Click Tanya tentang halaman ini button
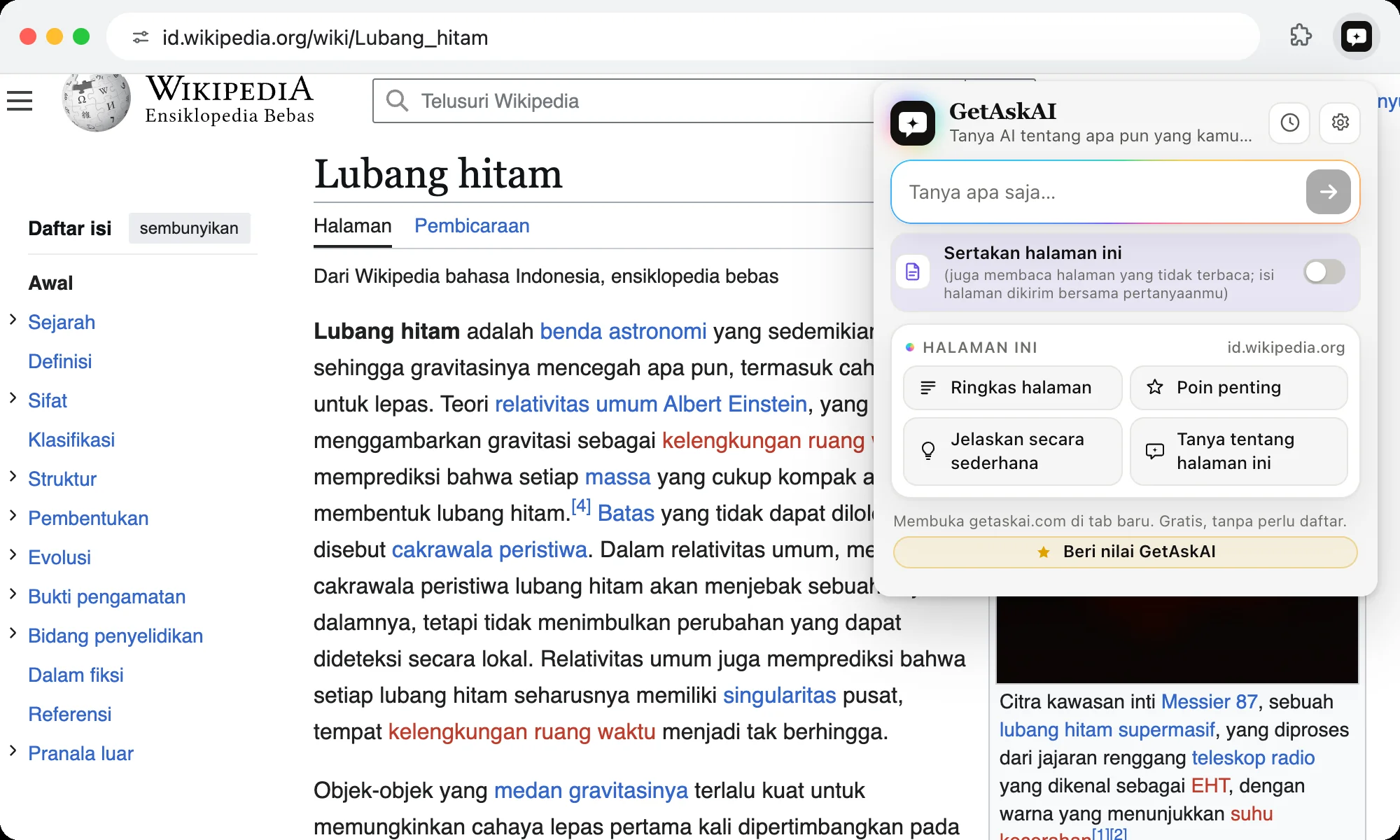Image resolution: width=1400 pixels, height=840 pixels. (x=1238, y=451)
